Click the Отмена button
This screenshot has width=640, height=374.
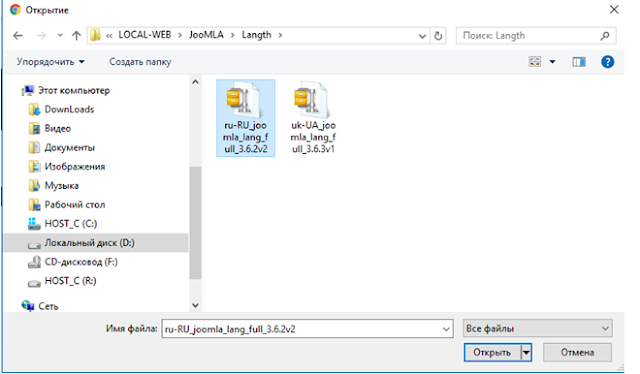(577, 352)
